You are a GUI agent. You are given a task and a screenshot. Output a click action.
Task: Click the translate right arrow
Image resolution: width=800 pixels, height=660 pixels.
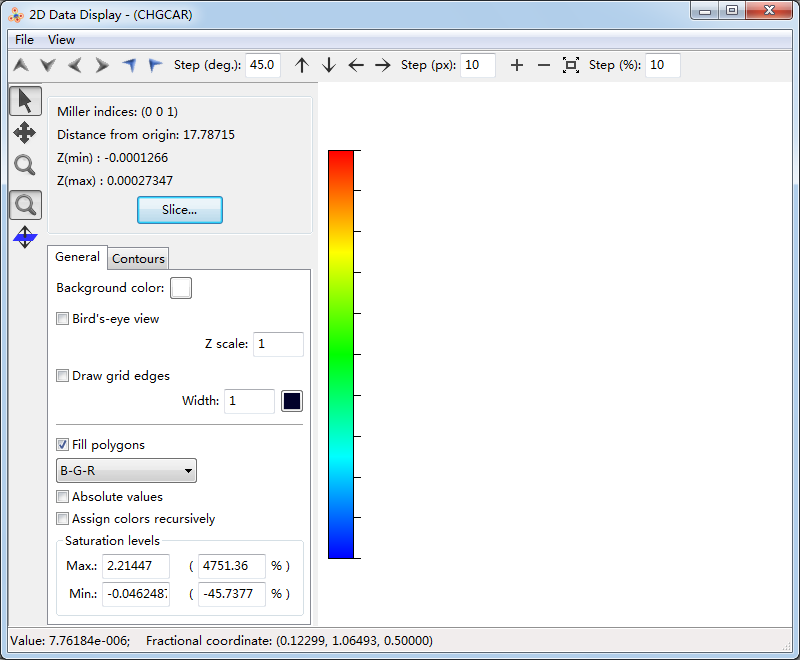point(383,65)
